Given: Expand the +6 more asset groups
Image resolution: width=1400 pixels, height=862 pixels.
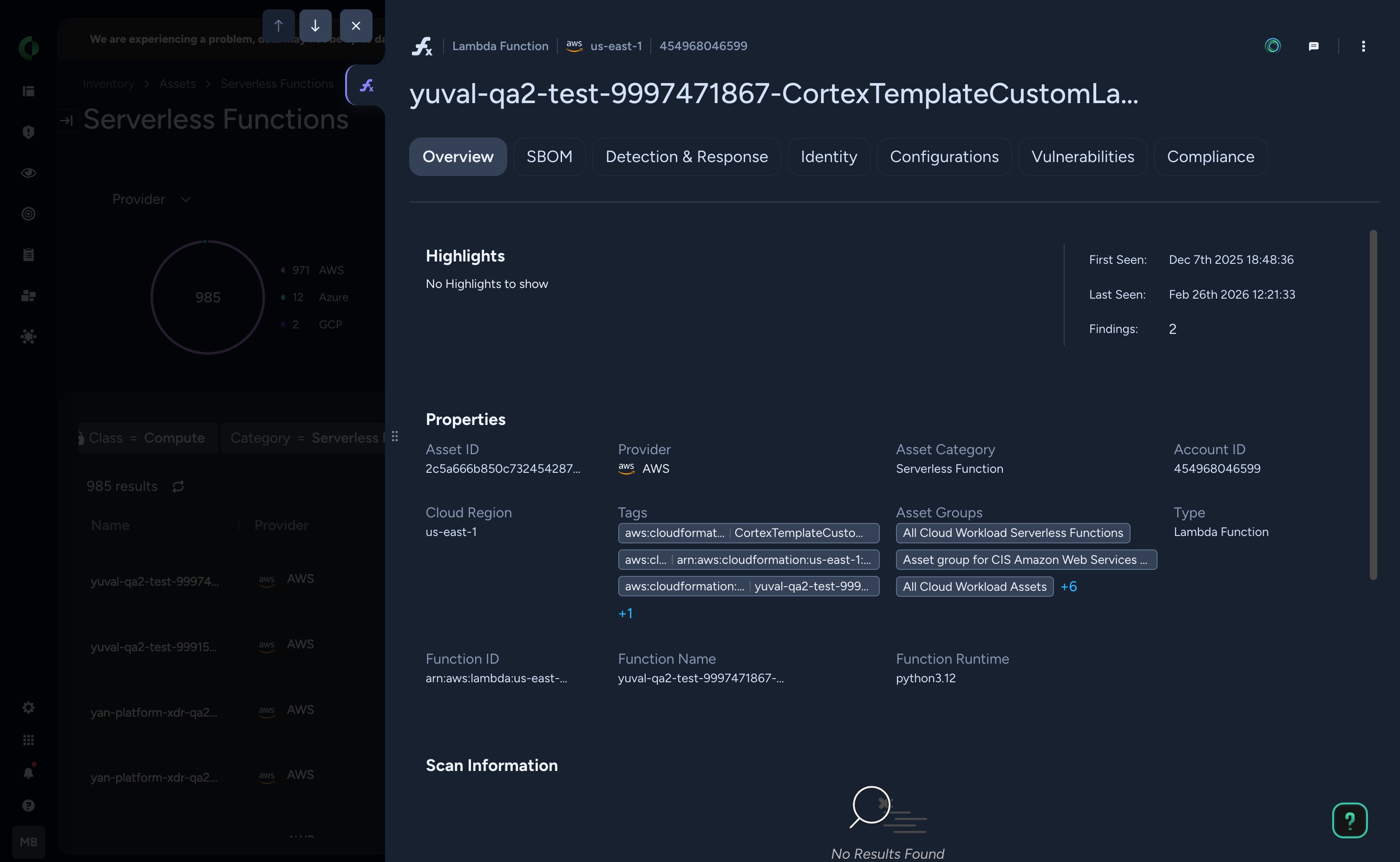Looking at the screenshot, I should click(x=1068, y=587).
